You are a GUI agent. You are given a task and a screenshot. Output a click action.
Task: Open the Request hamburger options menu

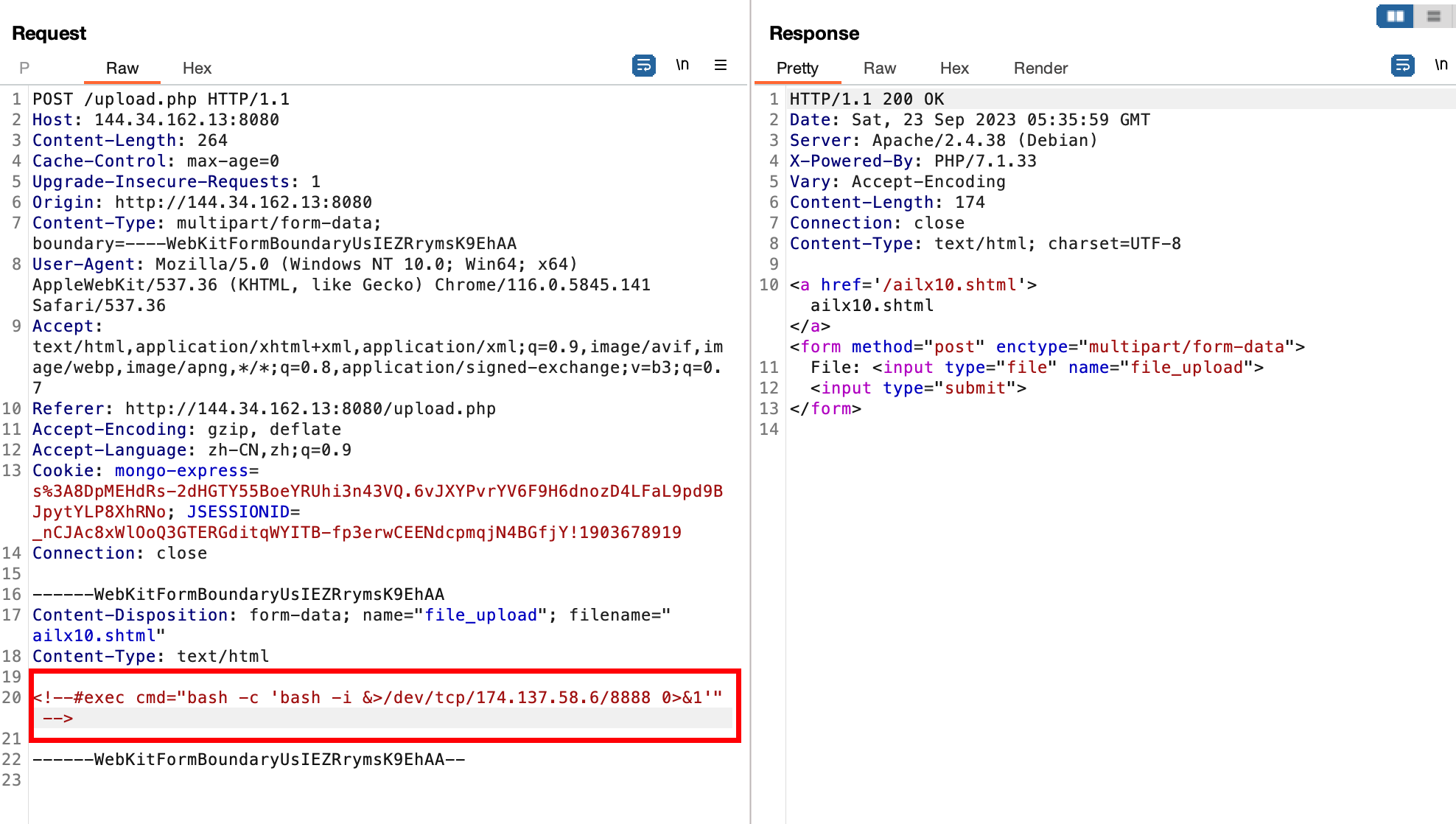coord(721,66)
